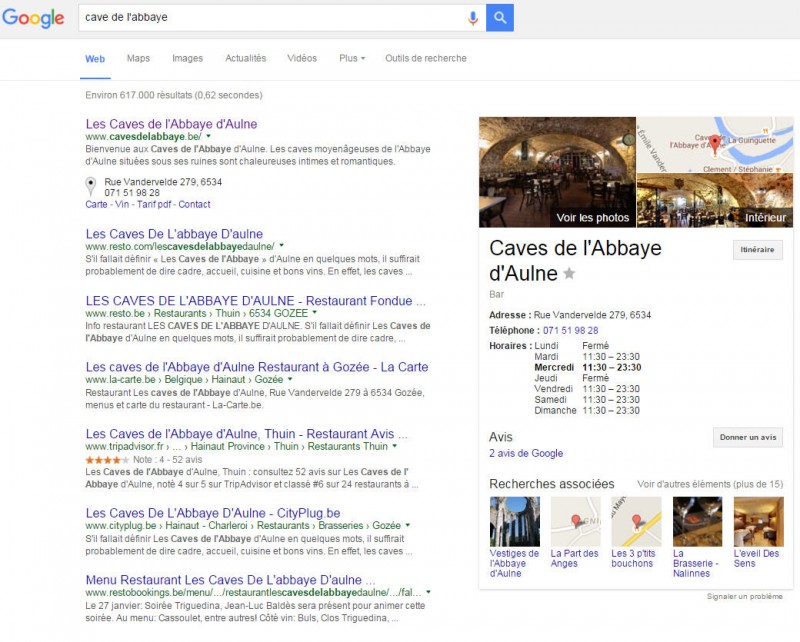
Task: Click the Adresse Rue Vandervelde 279, 6534 line
Action: coord(570,315)
